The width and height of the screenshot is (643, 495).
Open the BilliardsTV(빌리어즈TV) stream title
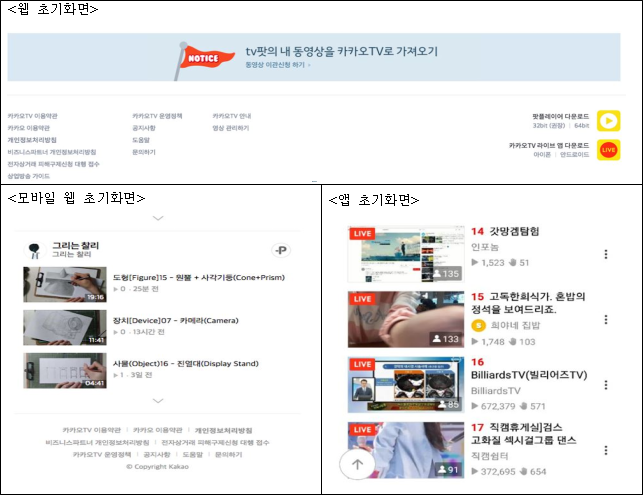(x=529, y=375)
